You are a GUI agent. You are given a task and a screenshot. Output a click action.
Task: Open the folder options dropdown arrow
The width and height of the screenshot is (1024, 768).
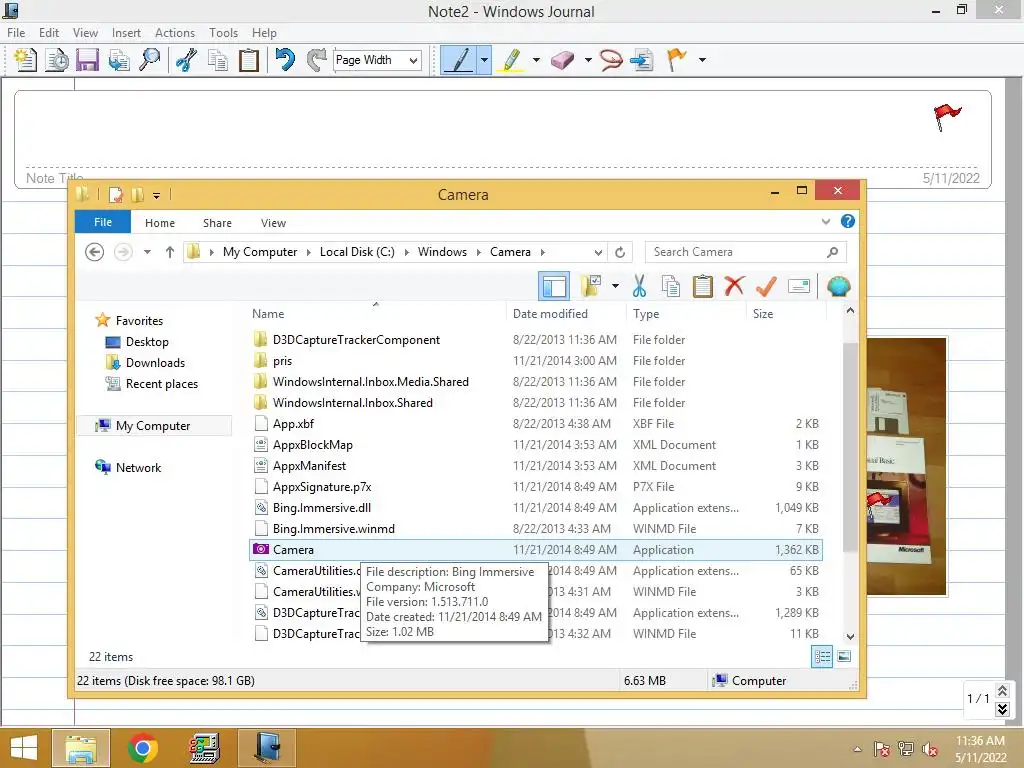point(615,286)
